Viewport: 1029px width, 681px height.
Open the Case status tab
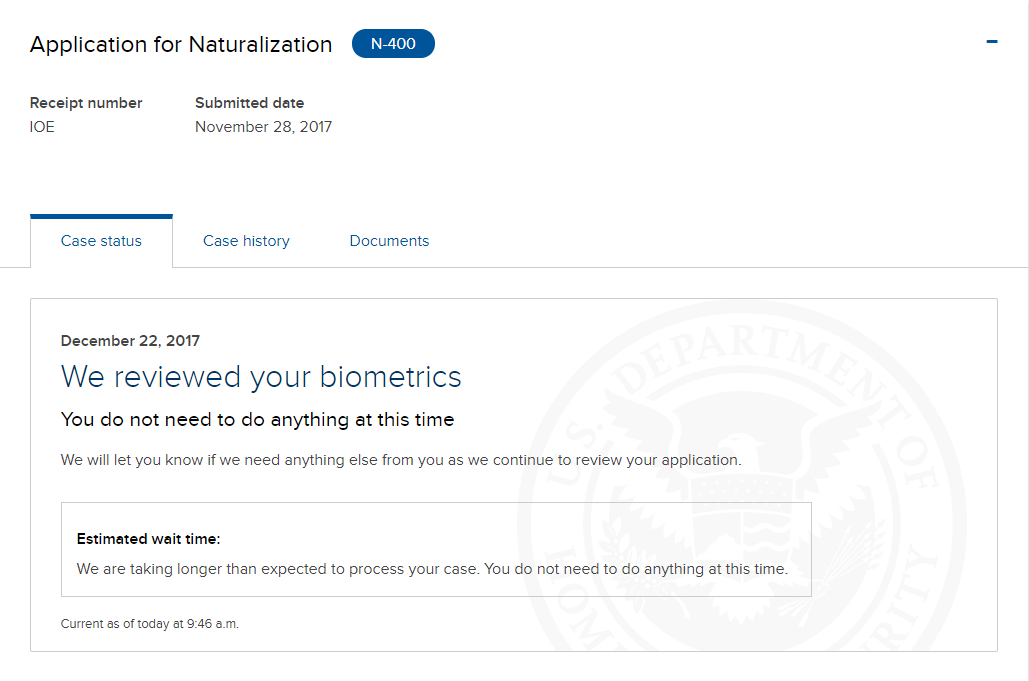101,241
